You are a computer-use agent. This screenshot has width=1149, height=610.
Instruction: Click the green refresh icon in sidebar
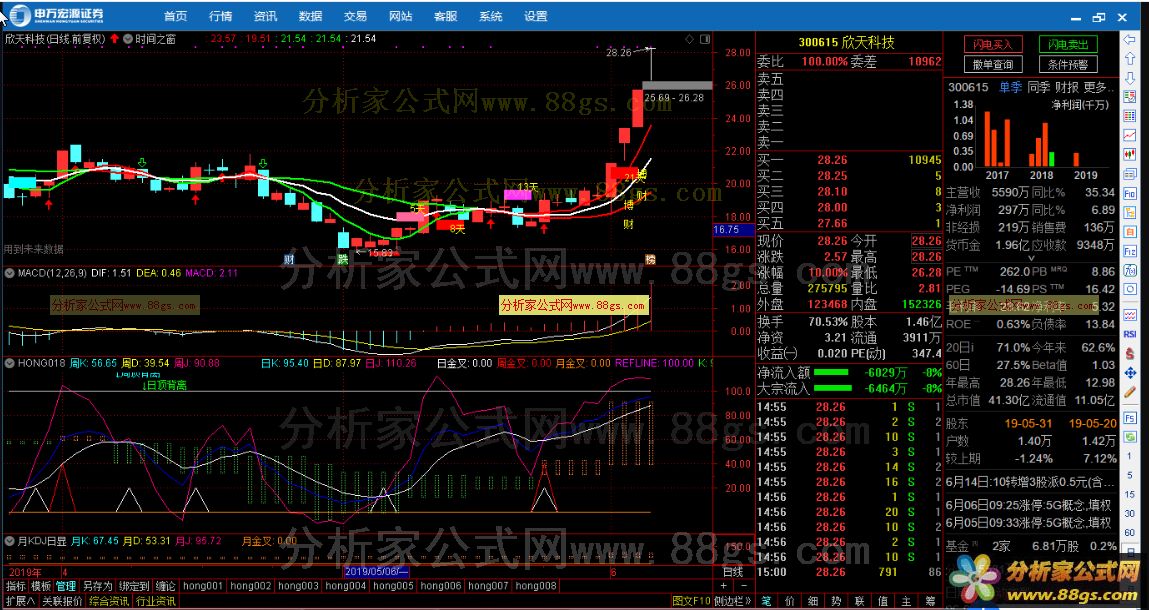click(x=1129, y=438)
